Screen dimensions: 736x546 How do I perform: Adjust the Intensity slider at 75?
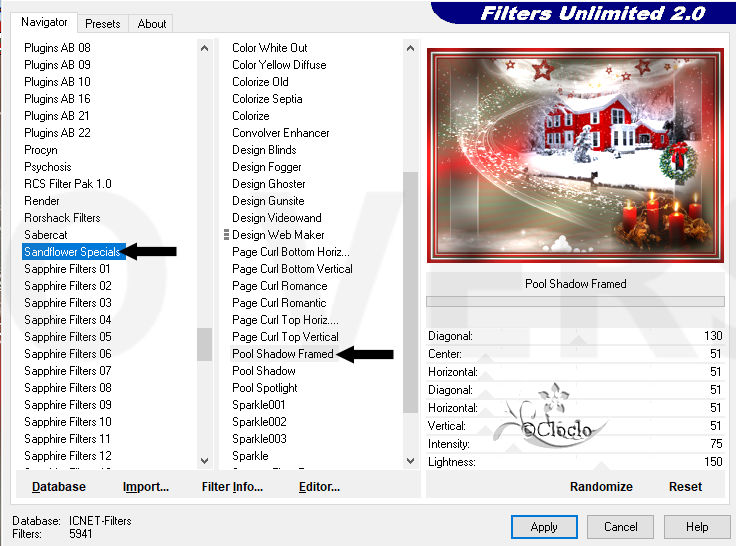[575, 444]
